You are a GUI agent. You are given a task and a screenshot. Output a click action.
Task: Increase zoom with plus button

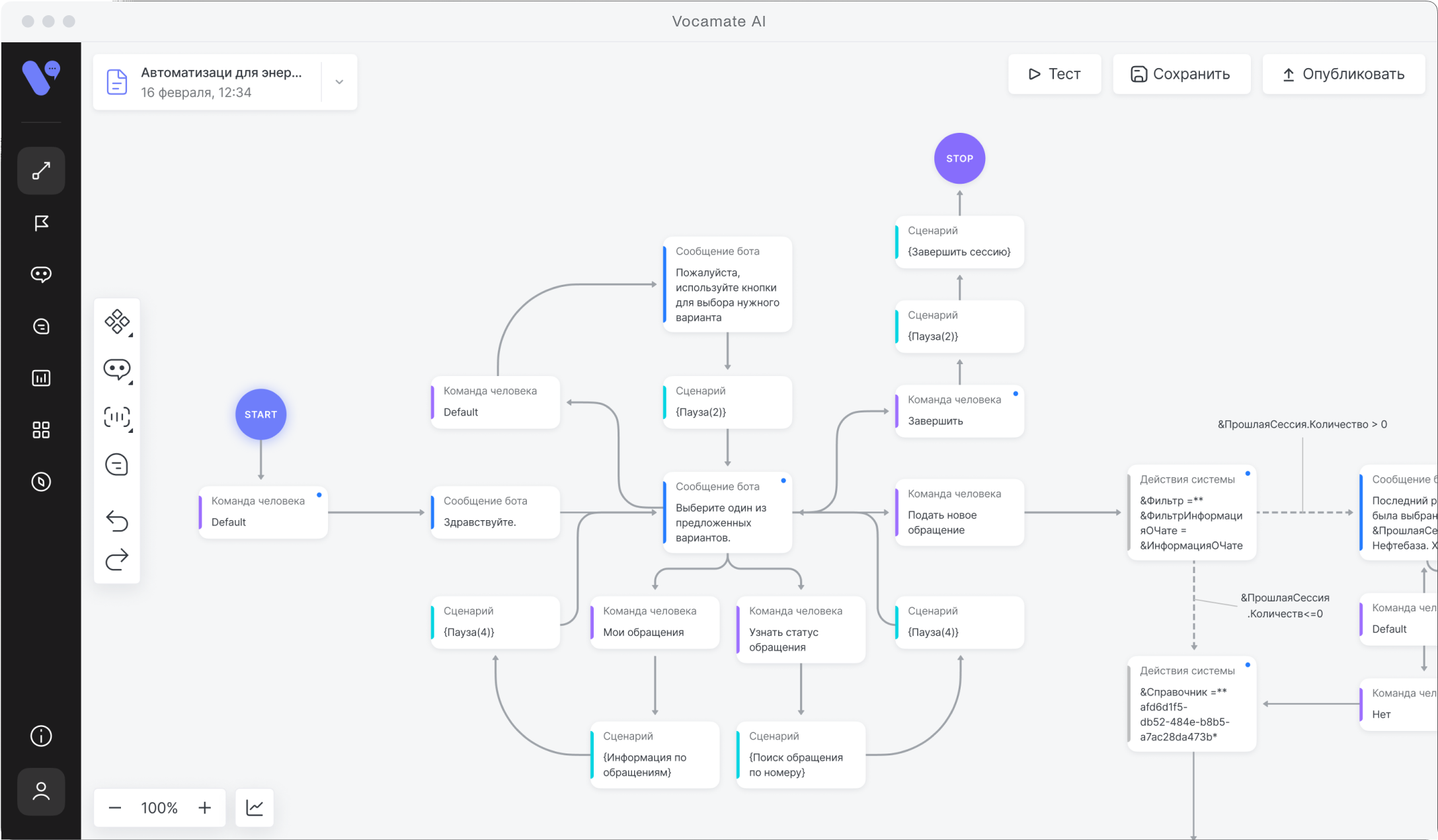pyautogui.click(x=205, y=808)
